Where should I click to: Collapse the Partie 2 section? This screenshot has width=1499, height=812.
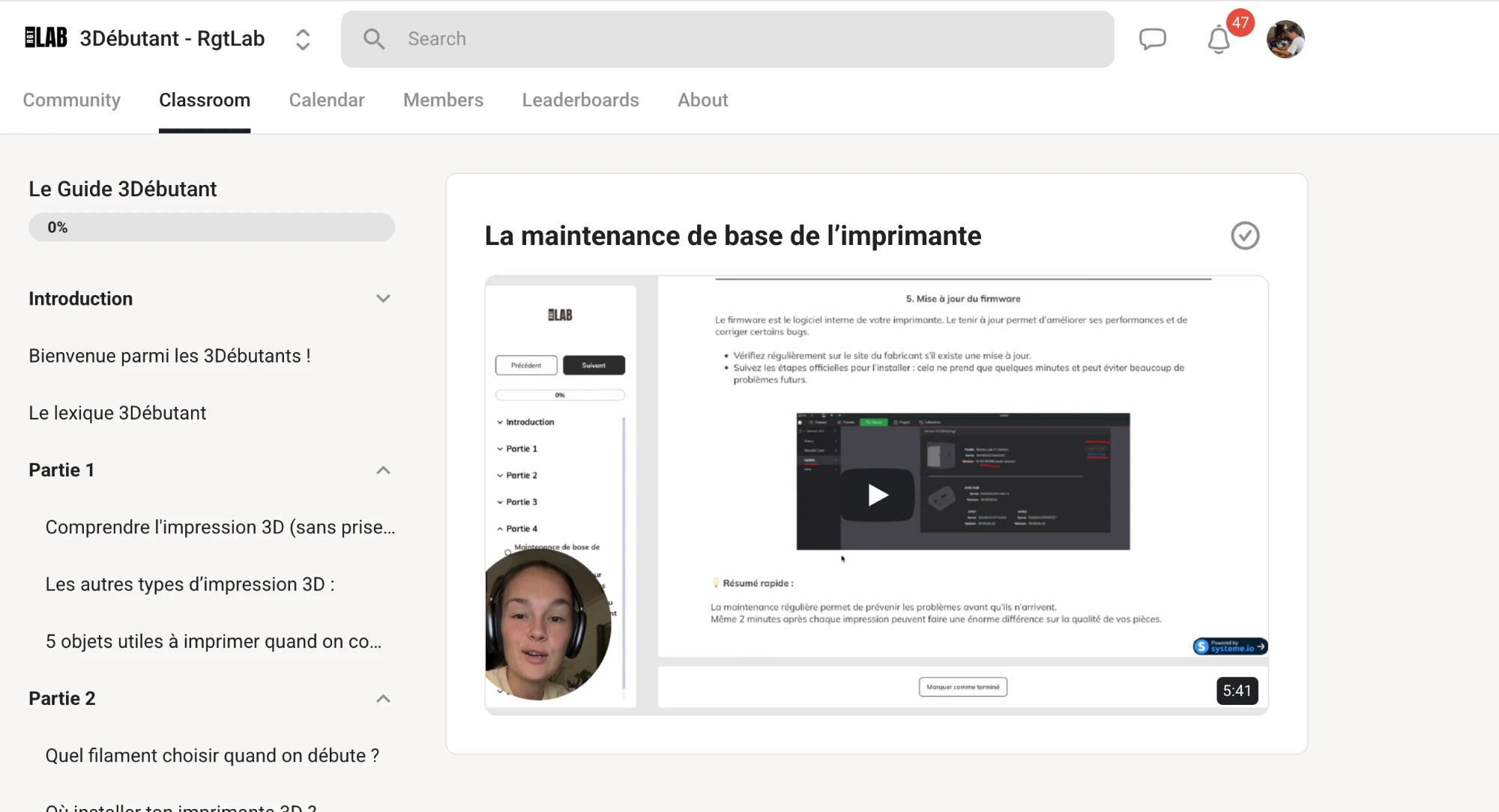tap(383, 698)
